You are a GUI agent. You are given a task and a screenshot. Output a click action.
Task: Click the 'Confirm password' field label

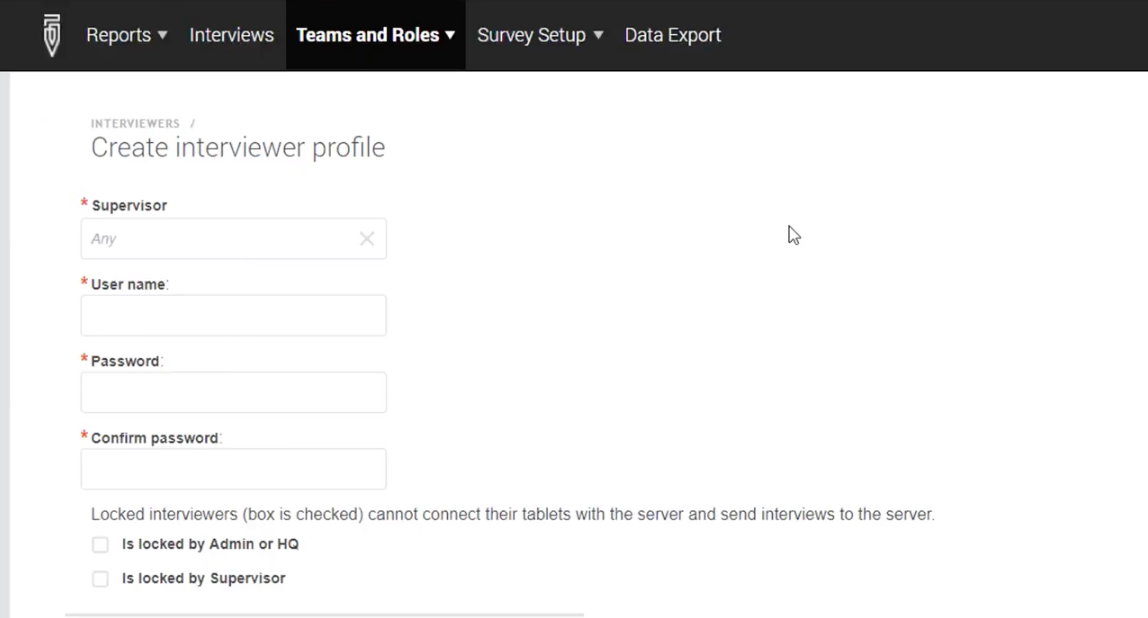pos(154,438)
